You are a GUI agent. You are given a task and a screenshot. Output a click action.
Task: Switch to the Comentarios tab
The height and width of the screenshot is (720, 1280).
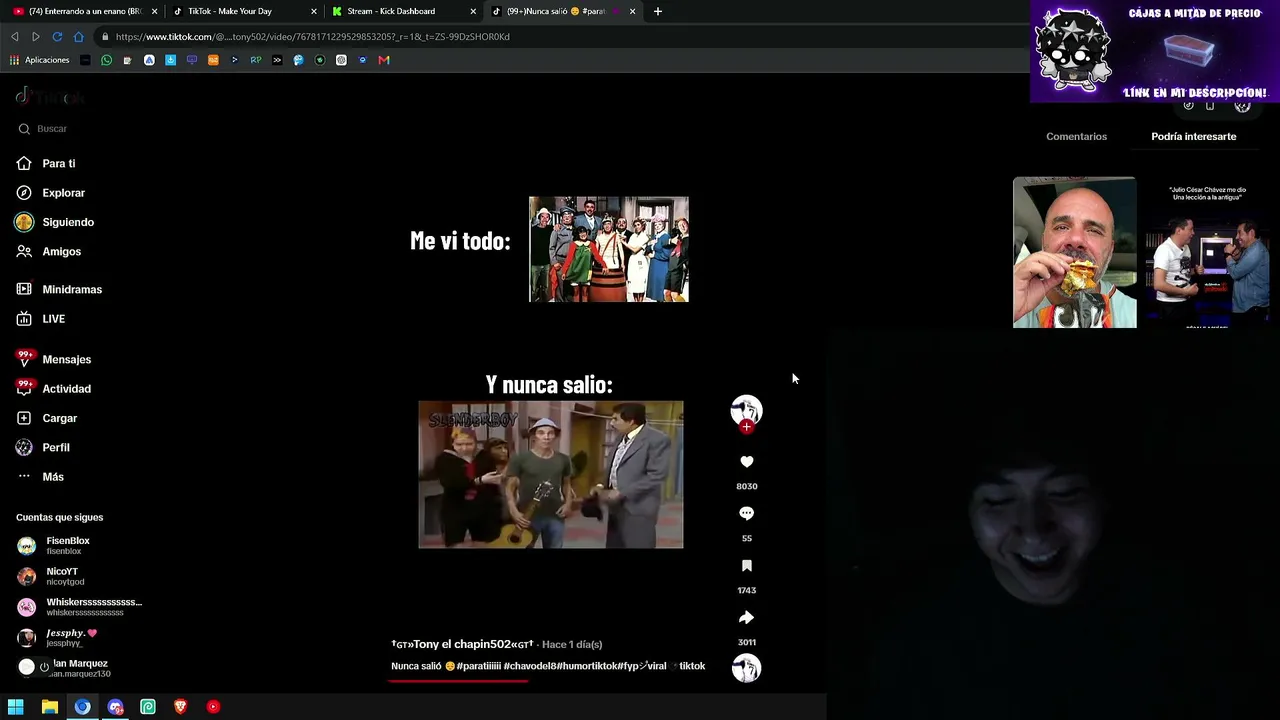(x=1076, y=136)
